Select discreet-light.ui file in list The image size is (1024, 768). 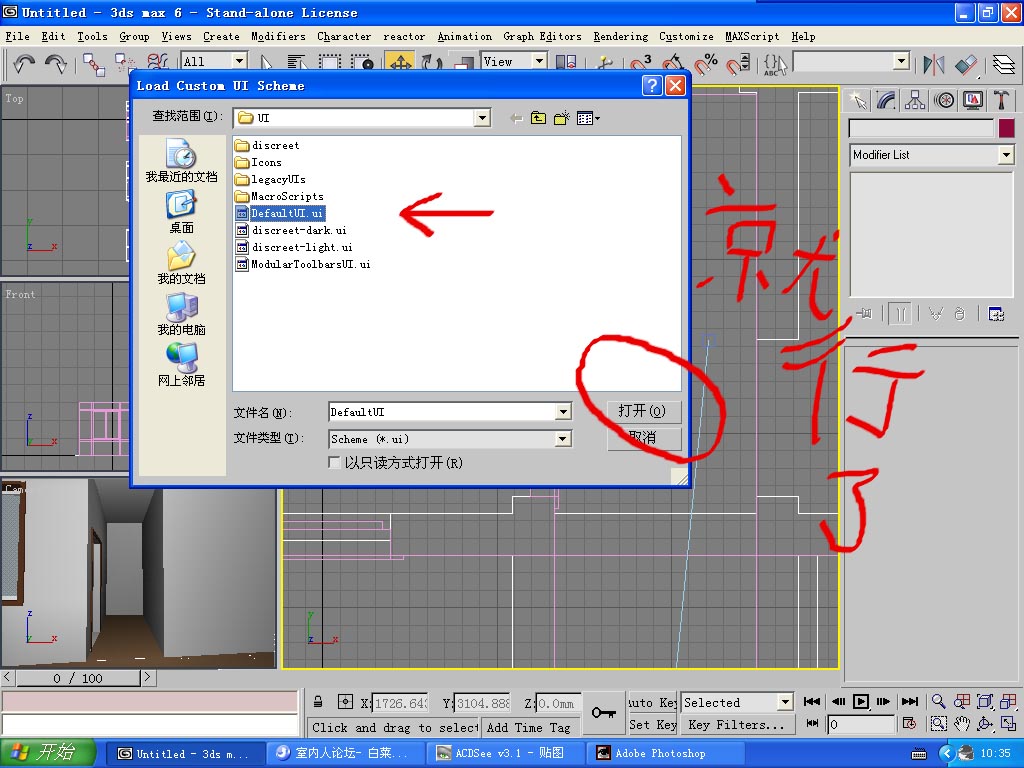[294, 247]
